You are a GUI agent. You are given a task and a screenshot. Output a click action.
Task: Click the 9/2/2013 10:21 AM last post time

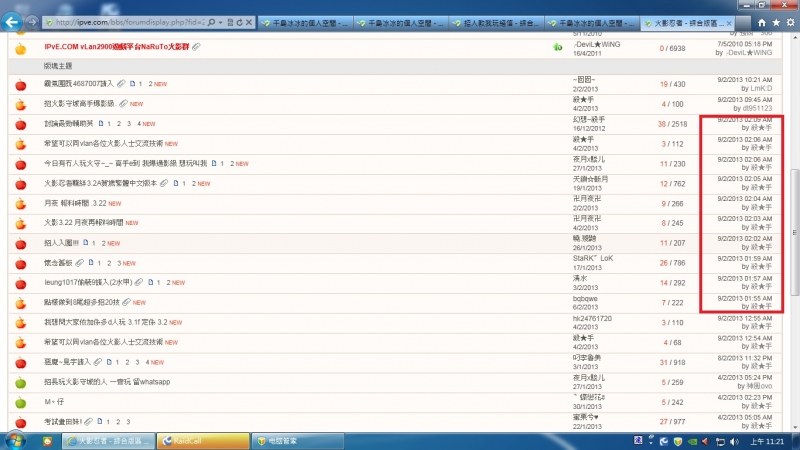point(744,80)
